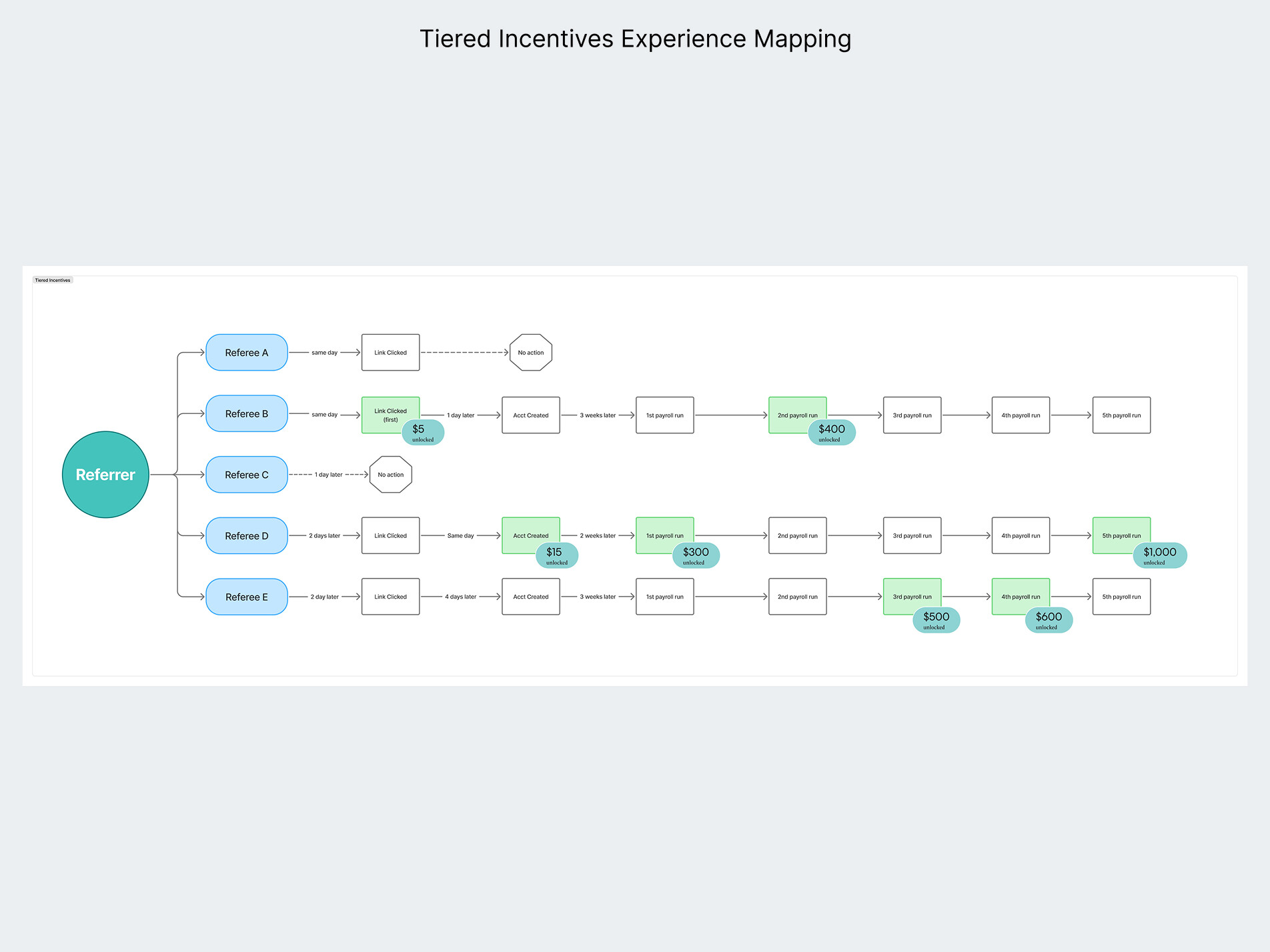Viewport: 1270px width, 952px height.
Task: Select the $1,000 unlocked badge
Action: point(1160,554)
